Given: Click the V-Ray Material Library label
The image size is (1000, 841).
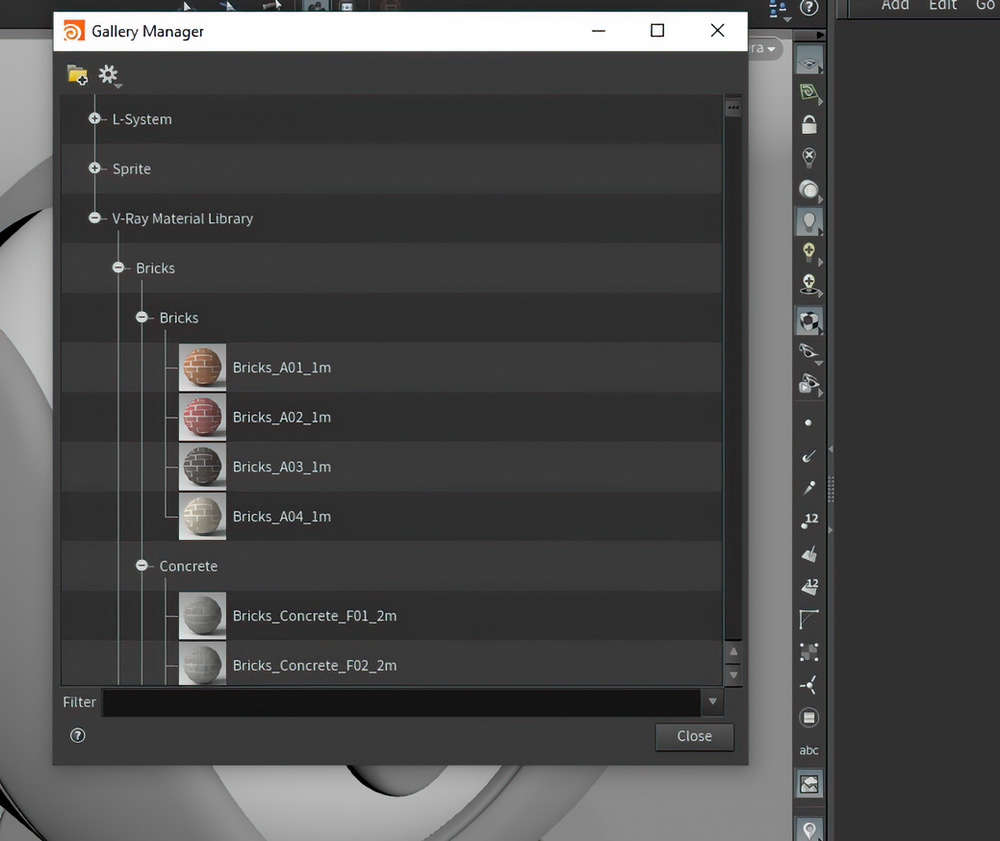Looking at the screenshot, I should click(182, 219).
